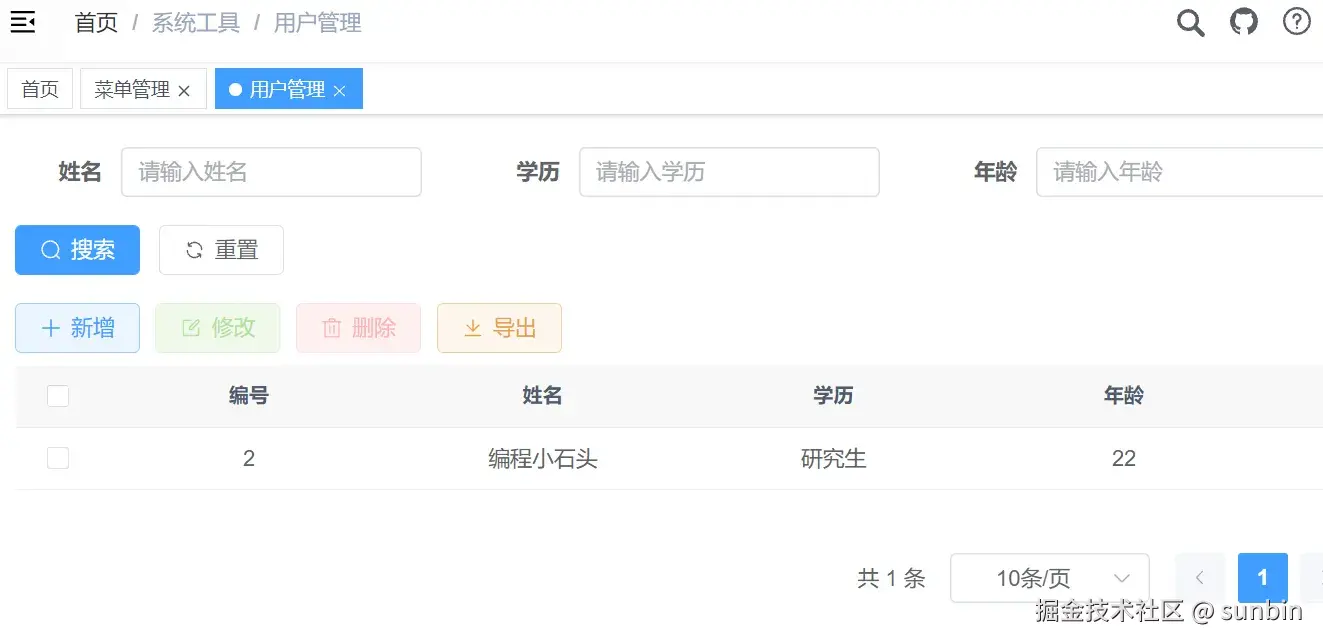Expand the 10条/页 page size dropdown
1323x644 pixels.
[x=1050, y=578]
